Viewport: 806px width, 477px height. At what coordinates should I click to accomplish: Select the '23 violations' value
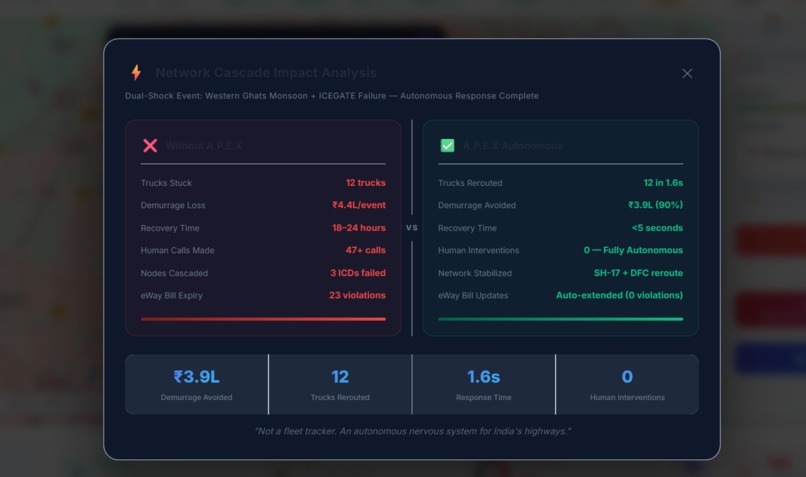click(357, 295)
